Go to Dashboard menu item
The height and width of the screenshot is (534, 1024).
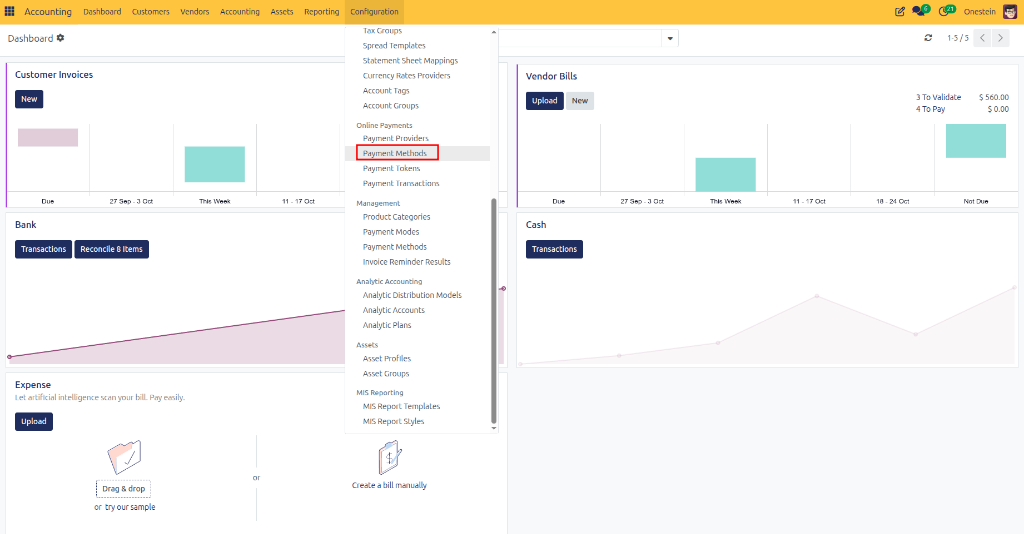pyautogui.click(x=102, y=12)
